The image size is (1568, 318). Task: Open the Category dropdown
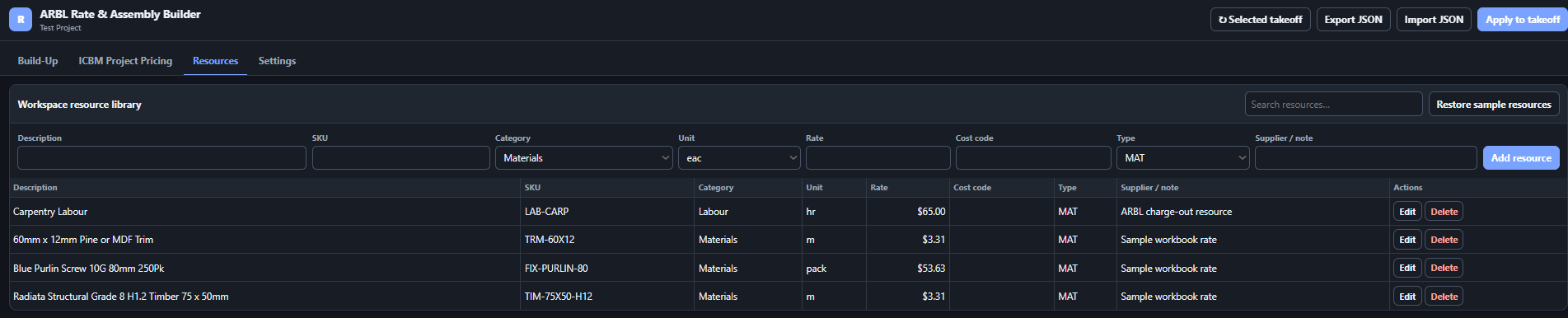click(583, 158)
